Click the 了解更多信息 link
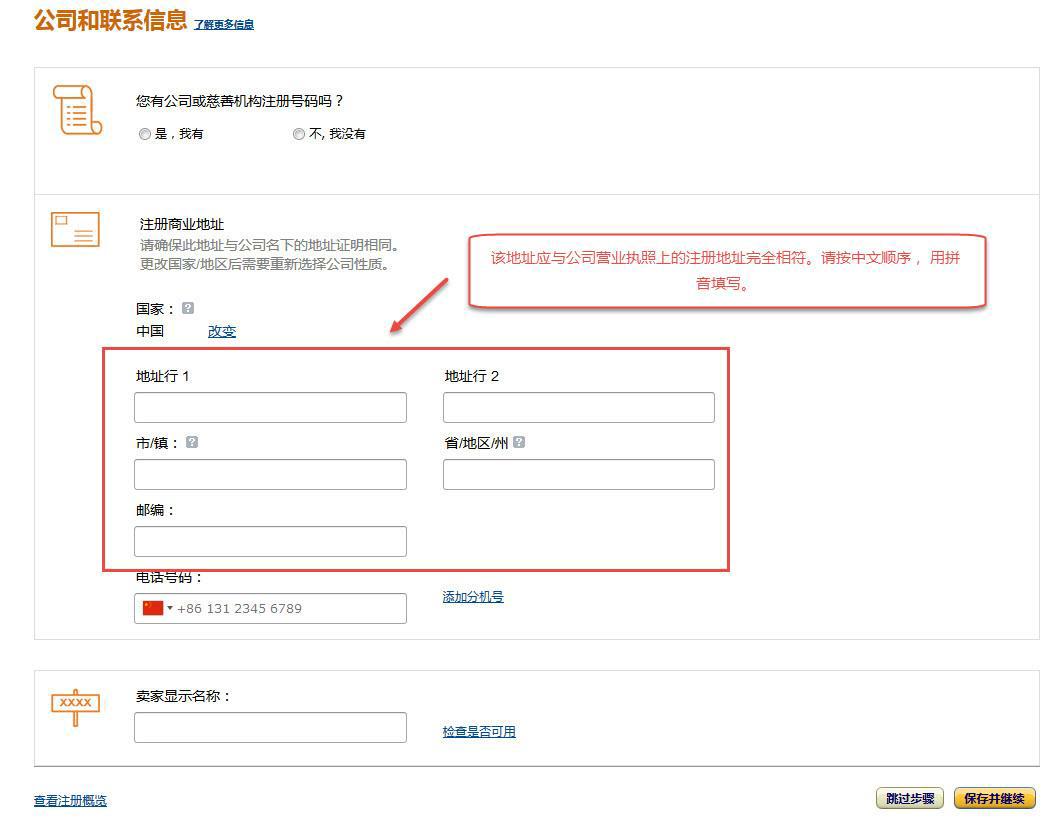The image size is (1046, 824). coord(223,24)
